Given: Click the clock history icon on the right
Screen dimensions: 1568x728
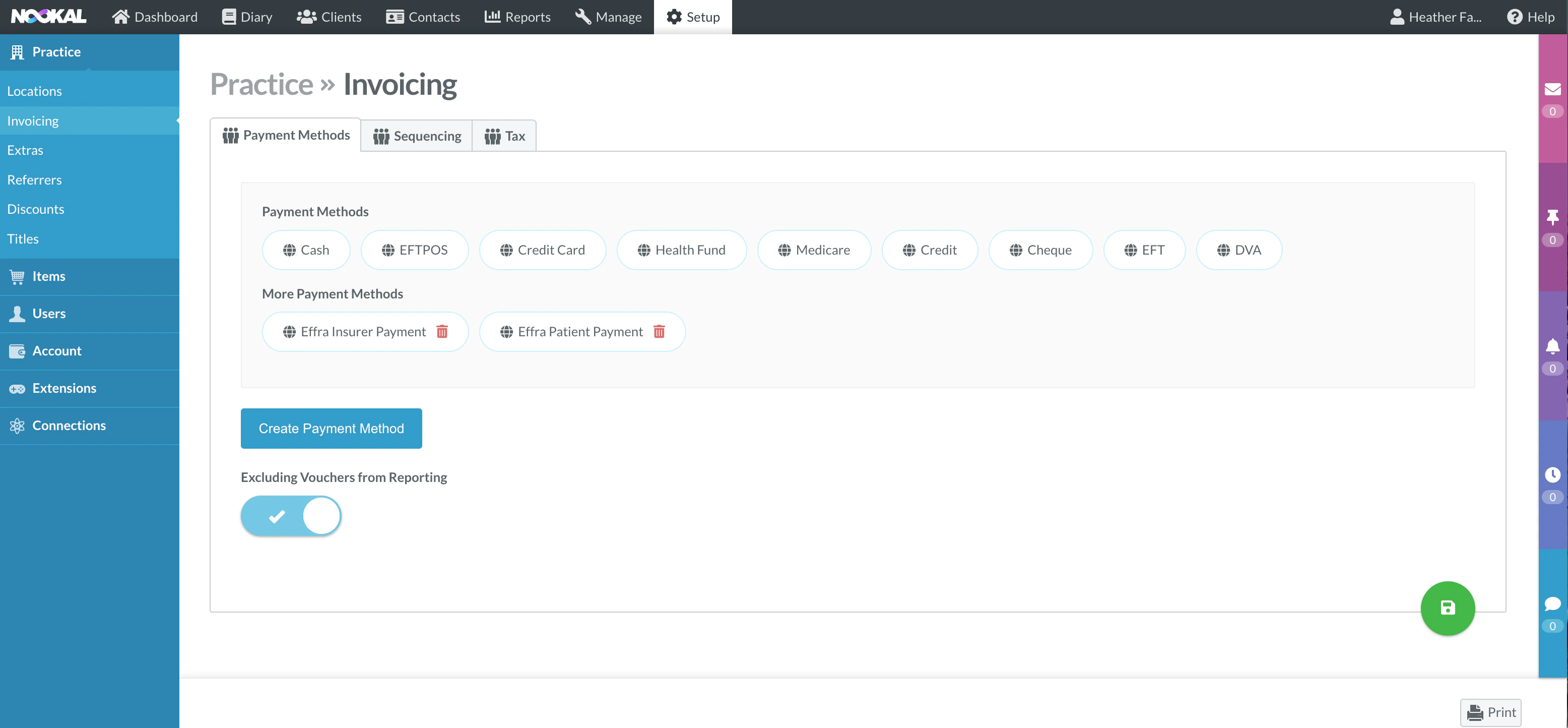Looking at the screenshot, I should (1553, 474).
